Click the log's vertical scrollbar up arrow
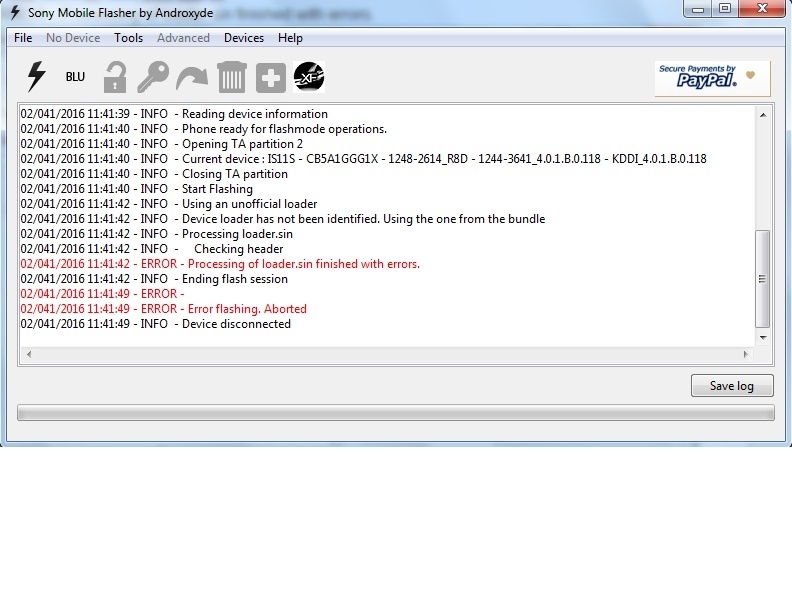 click(763, 114)
